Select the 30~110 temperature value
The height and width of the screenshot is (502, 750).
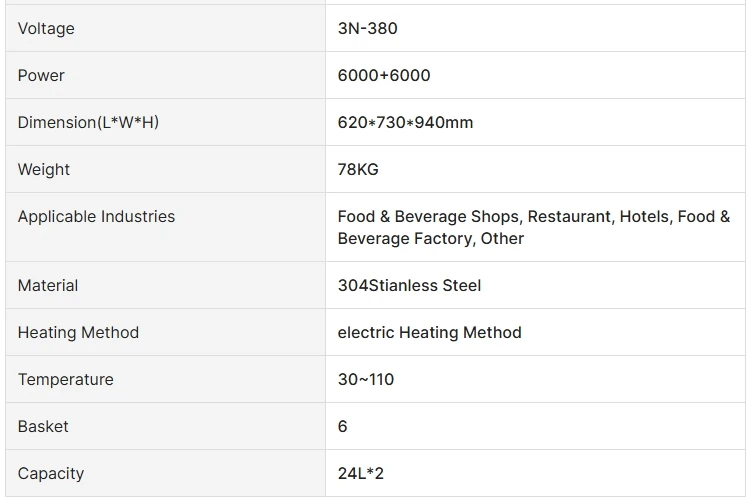[x=366, y=379]
